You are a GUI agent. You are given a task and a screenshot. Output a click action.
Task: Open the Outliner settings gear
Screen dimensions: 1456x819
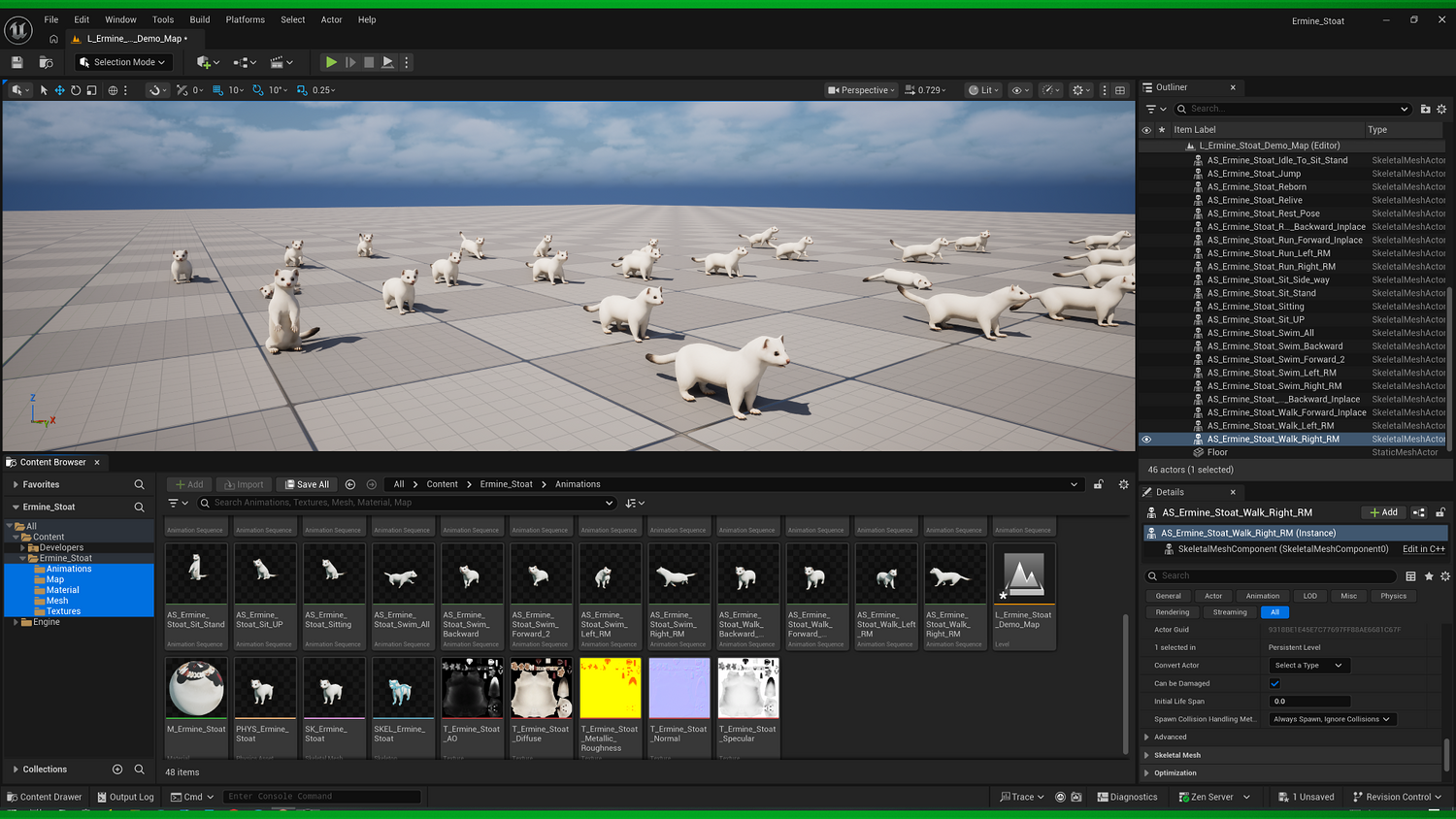point(1441,109)
